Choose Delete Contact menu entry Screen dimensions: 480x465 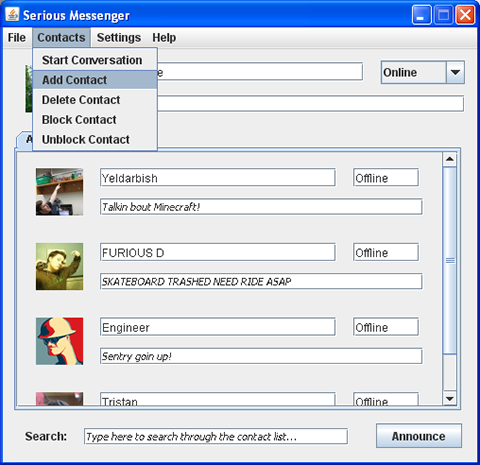[95, 100]
